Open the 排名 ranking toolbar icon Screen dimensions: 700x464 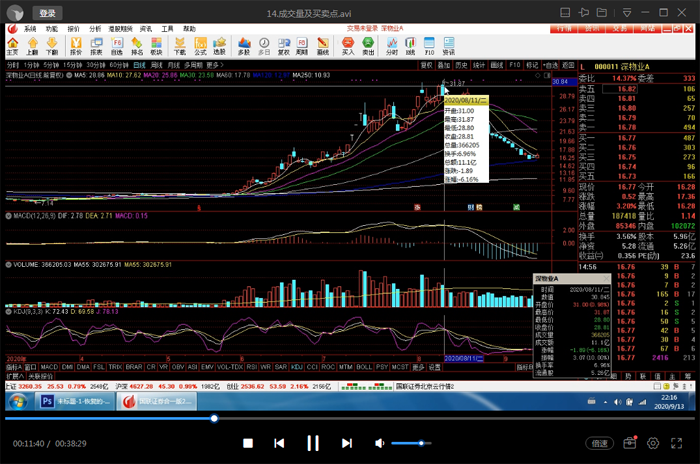pos(137,46)
